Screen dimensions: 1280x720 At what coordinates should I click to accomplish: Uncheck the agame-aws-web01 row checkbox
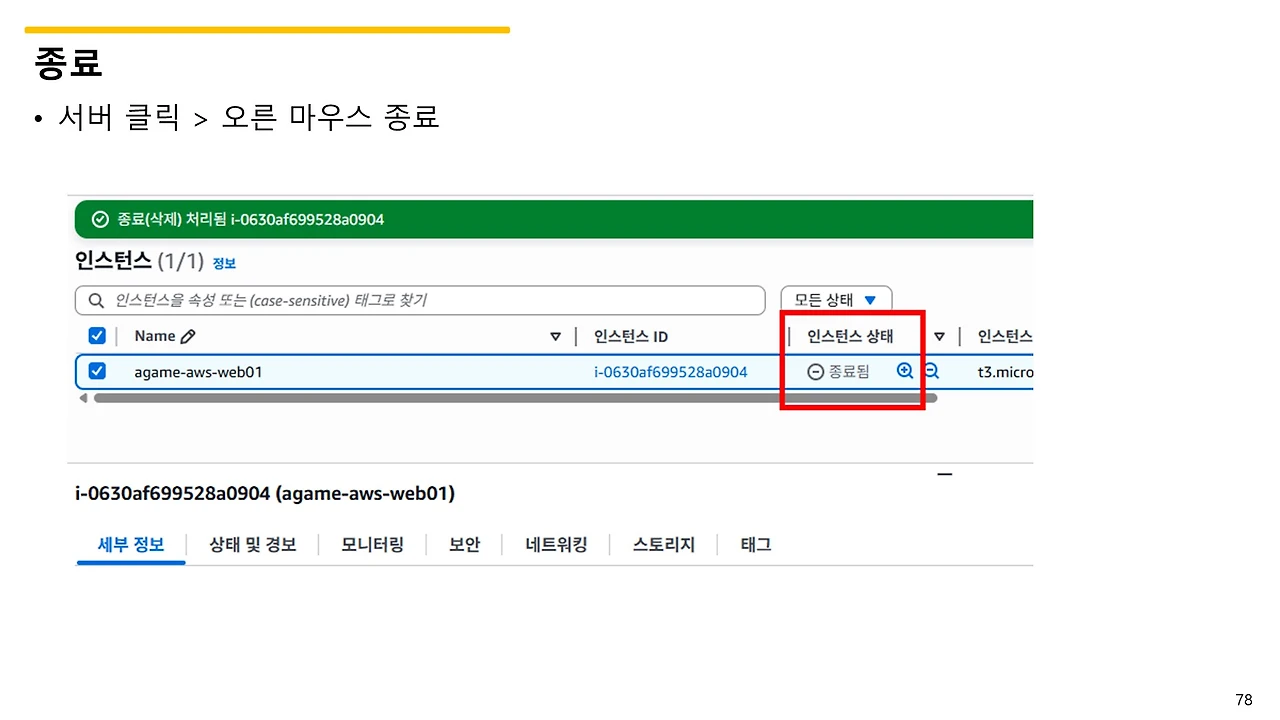(x=96, y=371)
